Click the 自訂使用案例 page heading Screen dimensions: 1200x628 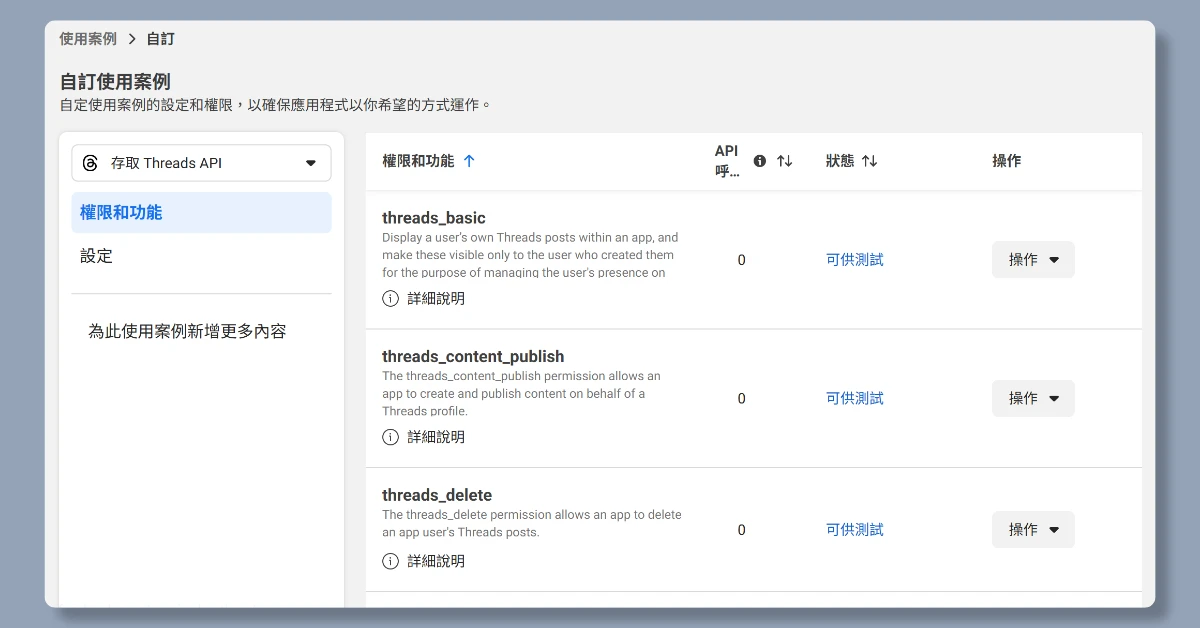tap(115, 81)
